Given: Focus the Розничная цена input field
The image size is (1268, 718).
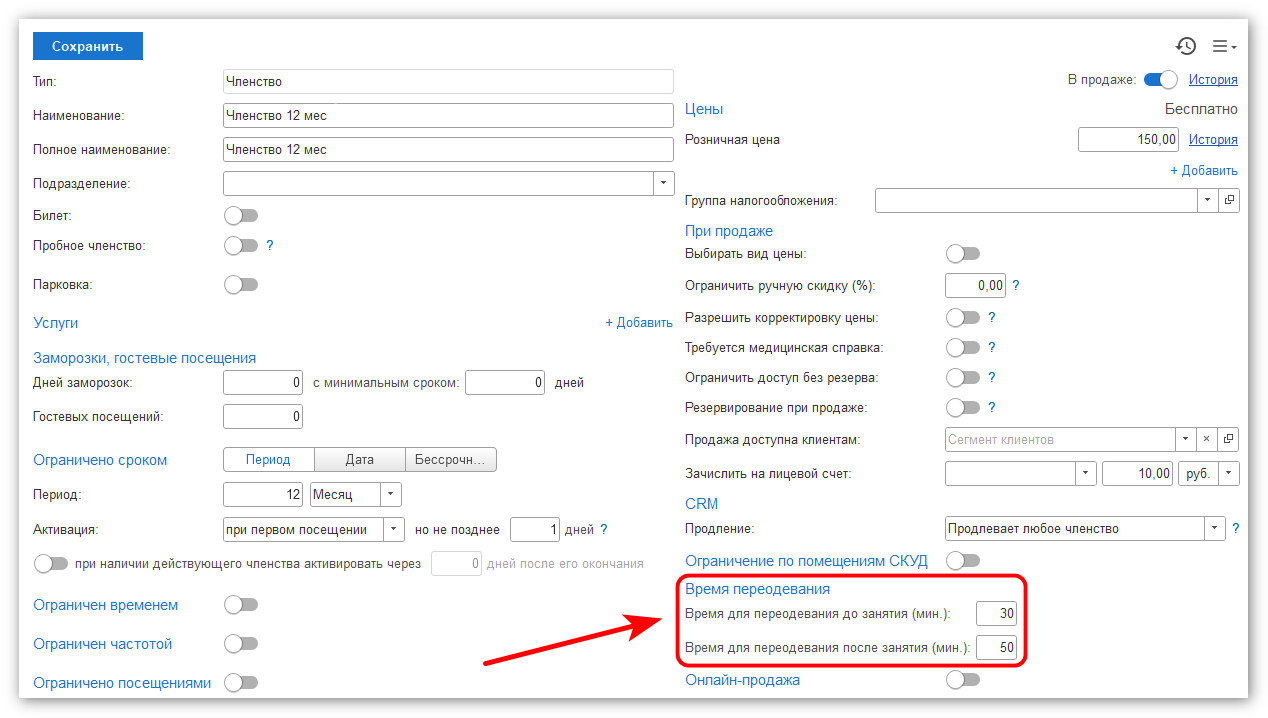Looking at the screenshot, I should (1129, 140).
